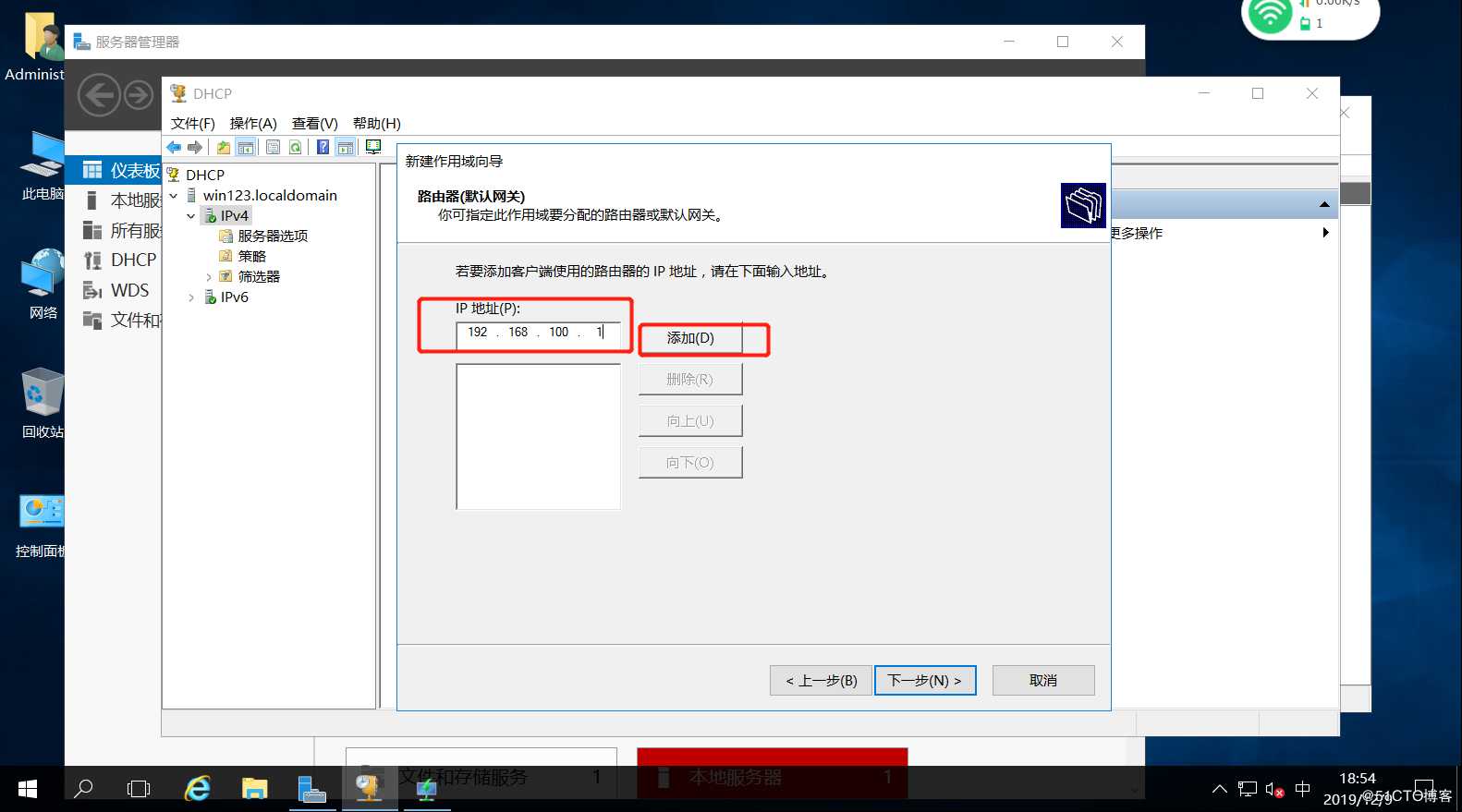Click the green monitor icon in DHCP toolbar
This screenshot has height=812, width=1462.
[373, 147]
